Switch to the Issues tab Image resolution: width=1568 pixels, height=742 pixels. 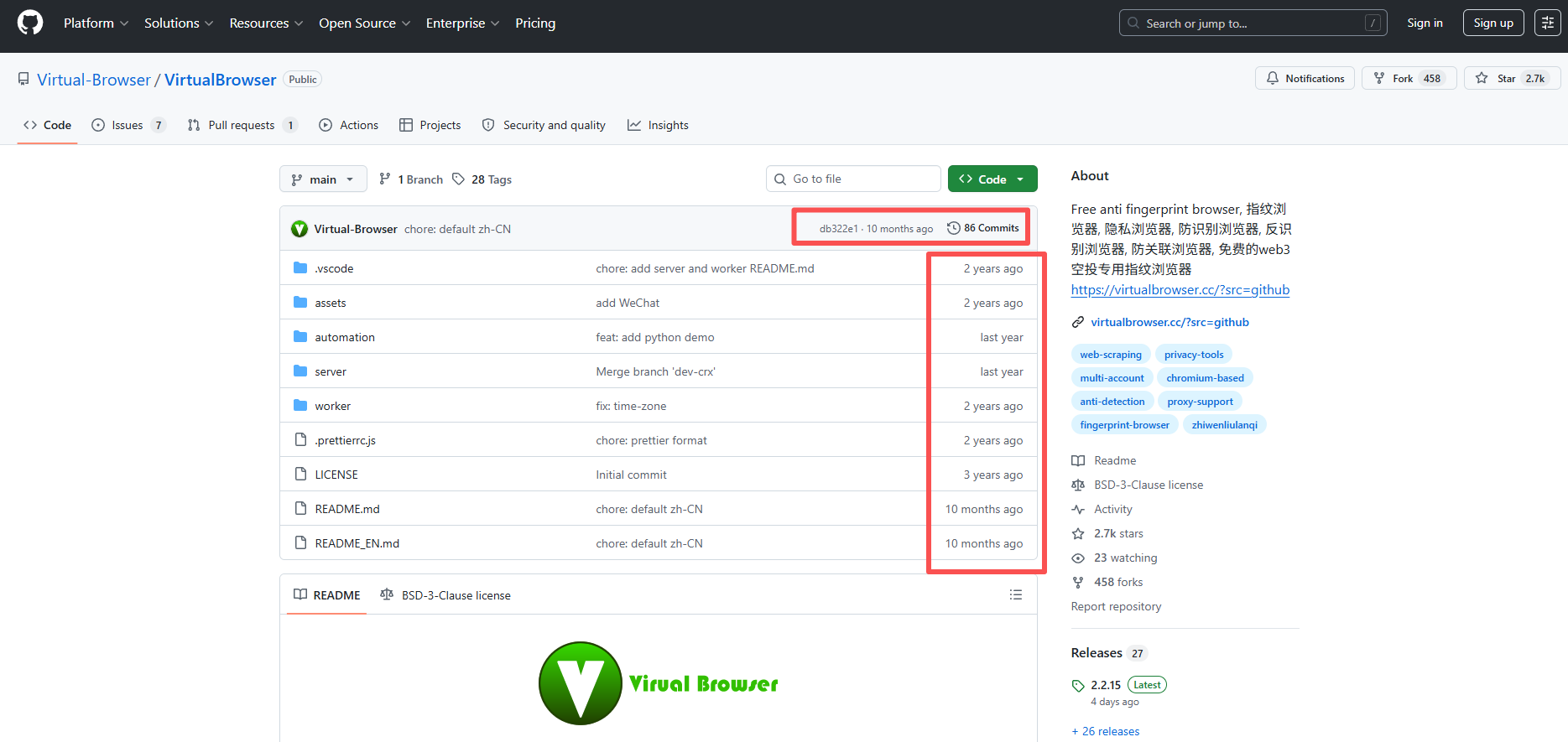[x=128, y=125]
